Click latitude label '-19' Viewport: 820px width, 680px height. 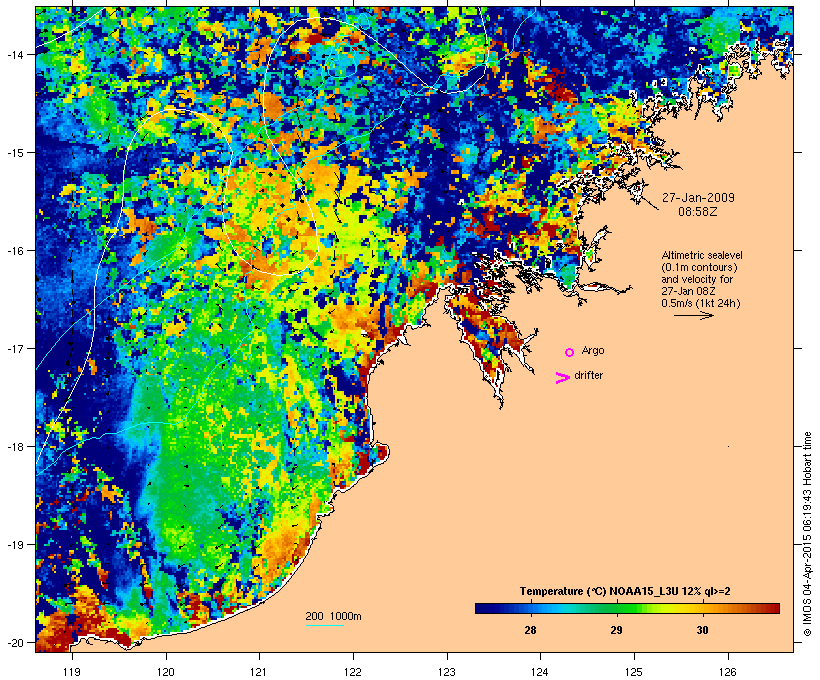click(x=15, y=545)
